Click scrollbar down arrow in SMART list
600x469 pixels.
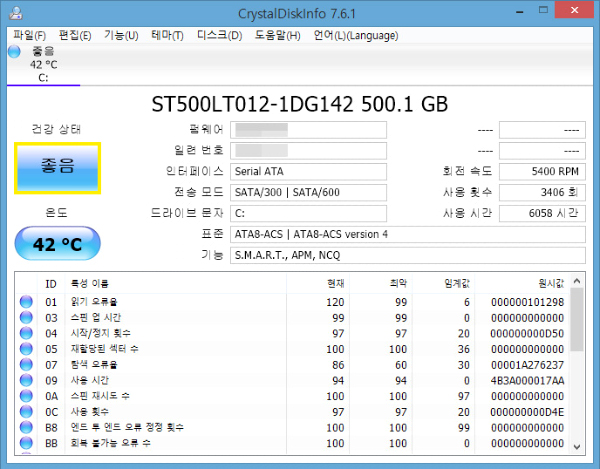click(x=577, y=447)
